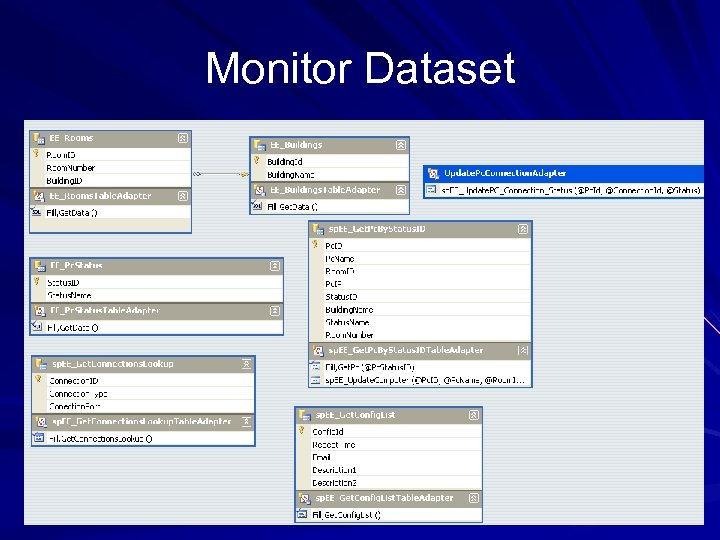
Task: Collapse the spEE_GetConnectionsLookupTableAdapter section
Action: coord(247,421)
